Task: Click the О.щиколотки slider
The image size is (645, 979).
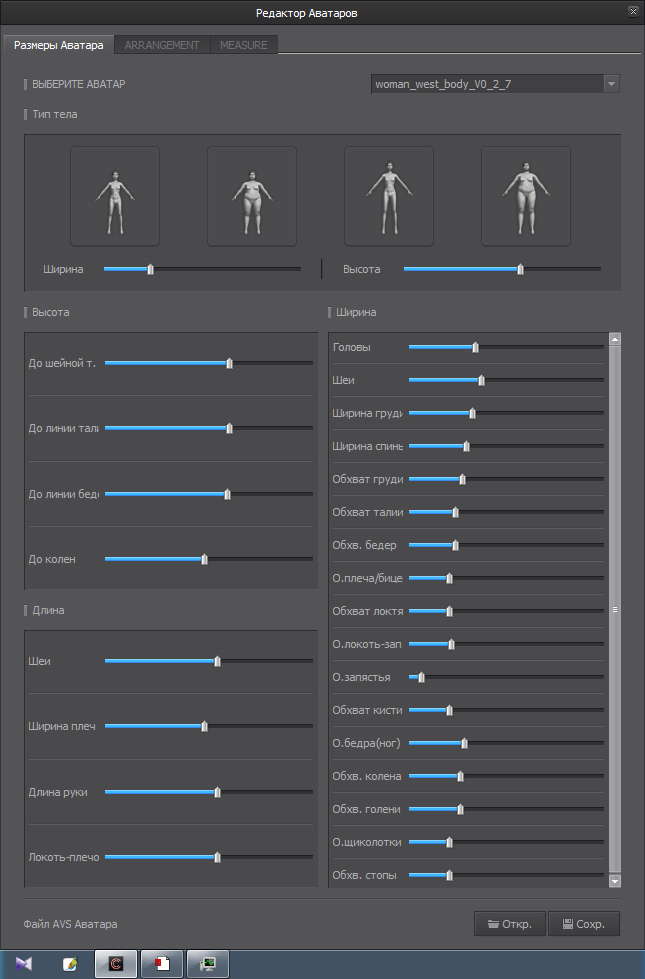Action: click(x=506, y=842)
